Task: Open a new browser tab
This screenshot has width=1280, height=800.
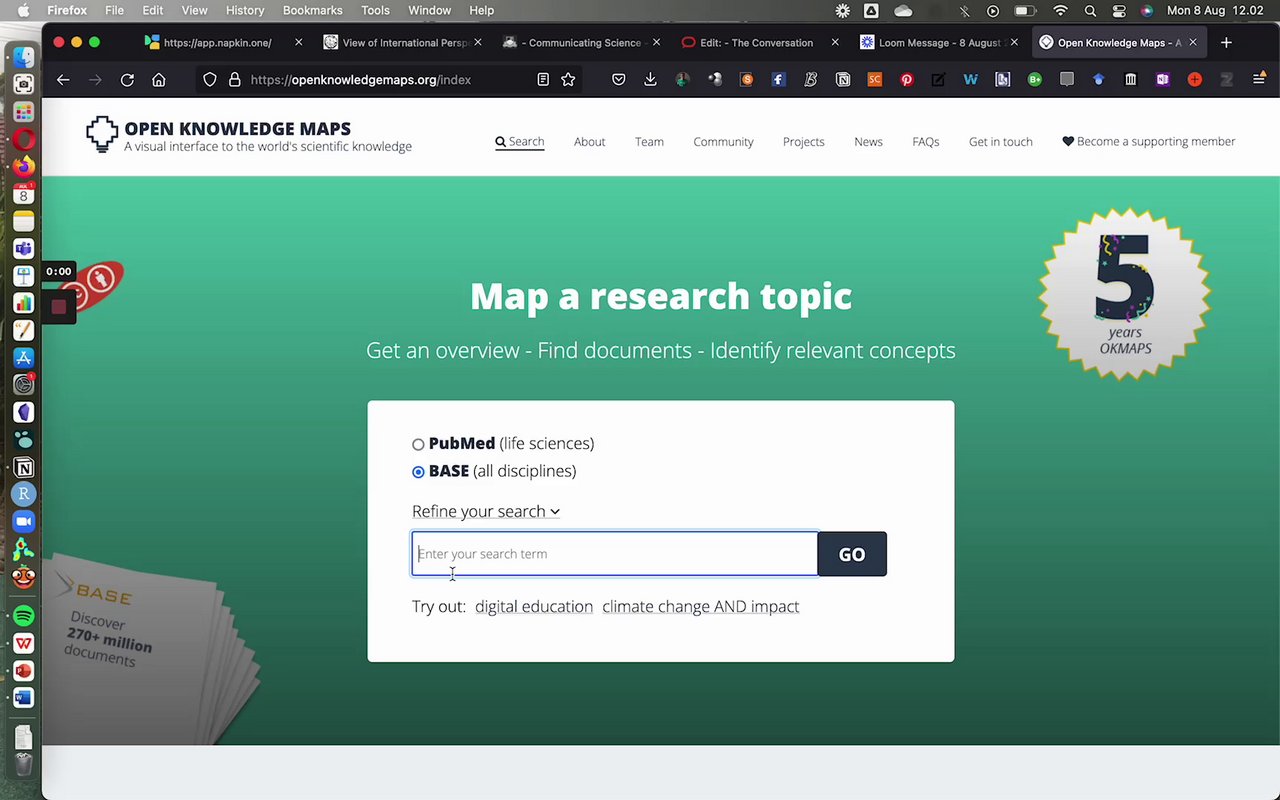Action: tap(1226, 43)
